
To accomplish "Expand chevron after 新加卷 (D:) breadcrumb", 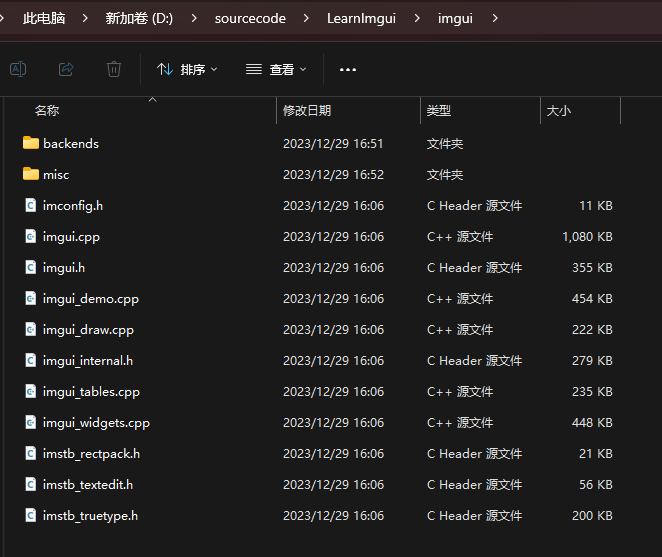I will 194,18.
